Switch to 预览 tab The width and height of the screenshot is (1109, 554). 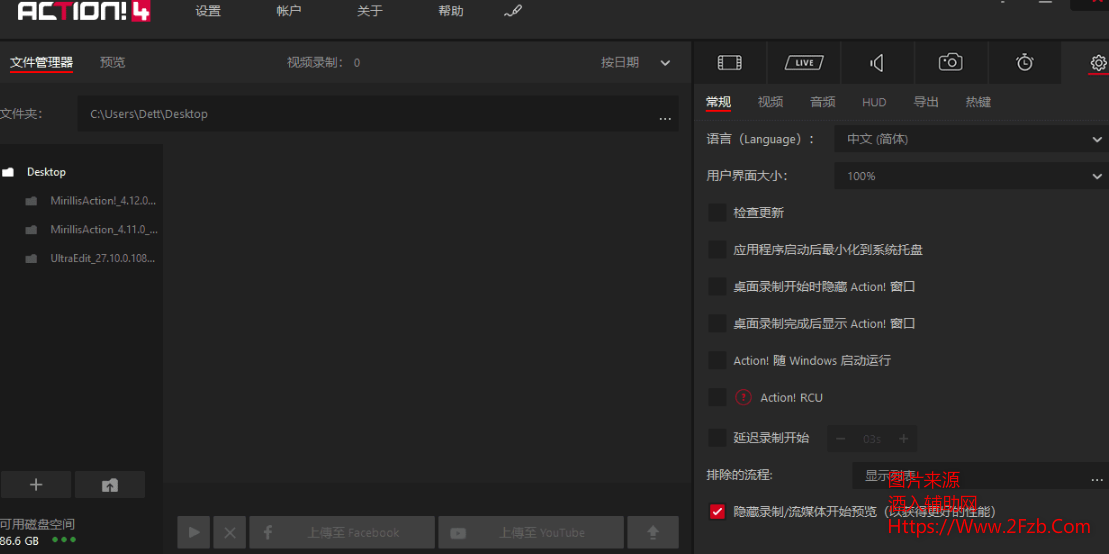tap(112, 62)
